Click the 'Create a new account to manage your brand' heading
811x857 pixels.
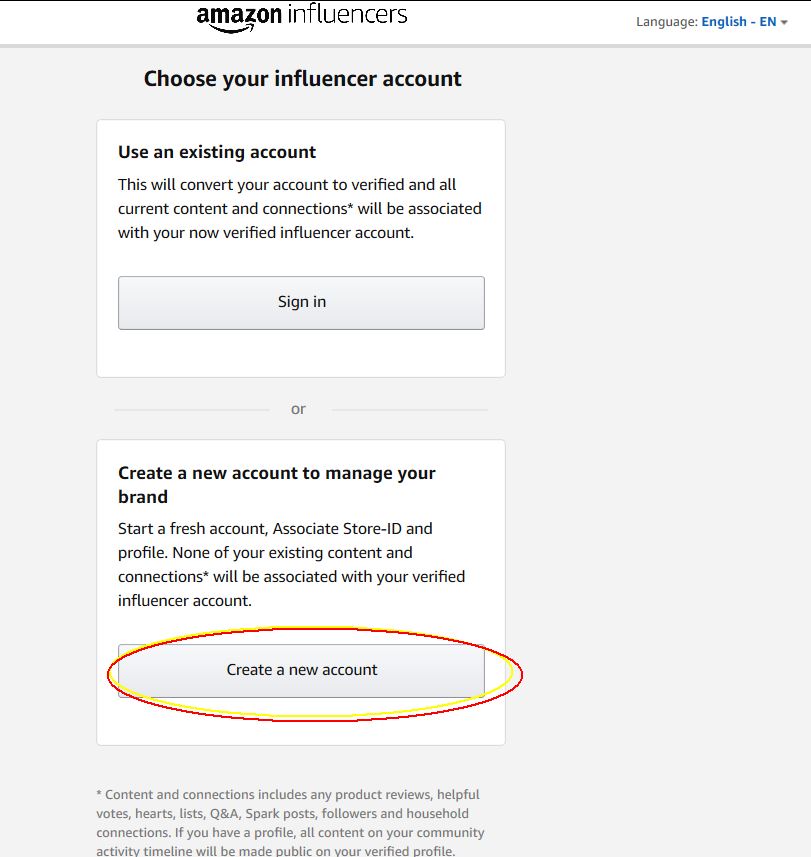click(276, 484)
